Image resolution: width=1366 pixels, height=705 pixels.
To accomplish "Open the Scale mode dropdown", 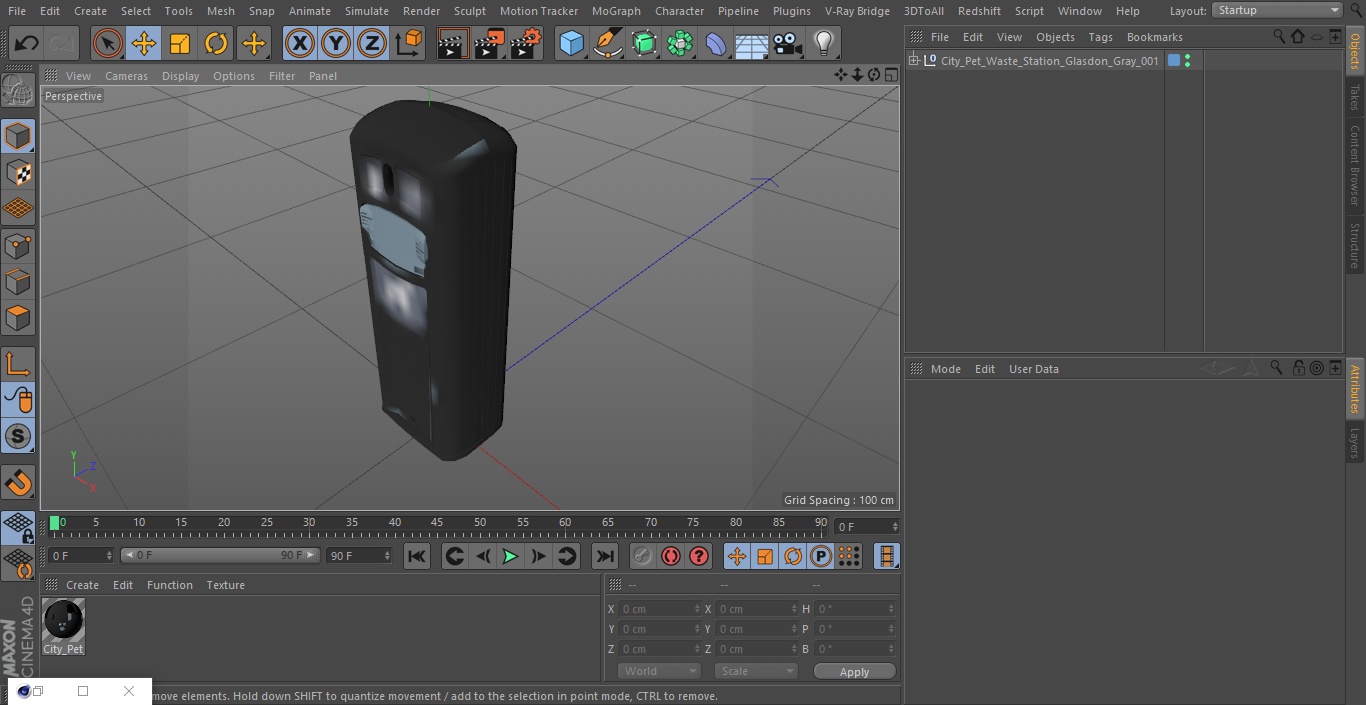I will click(x=756, y=671).
